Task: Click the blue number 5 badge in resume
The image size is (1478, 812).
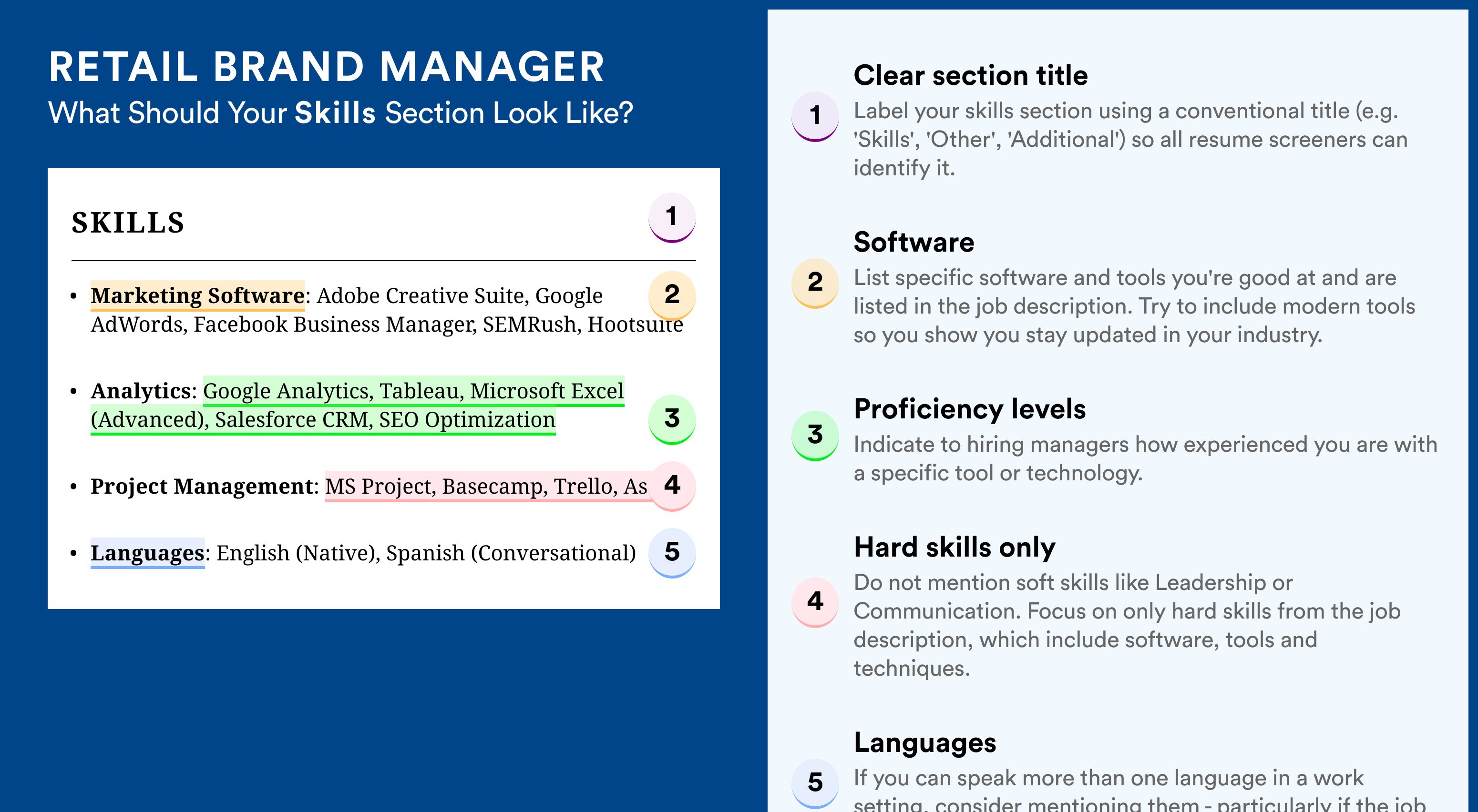Action: click(672, 552)
